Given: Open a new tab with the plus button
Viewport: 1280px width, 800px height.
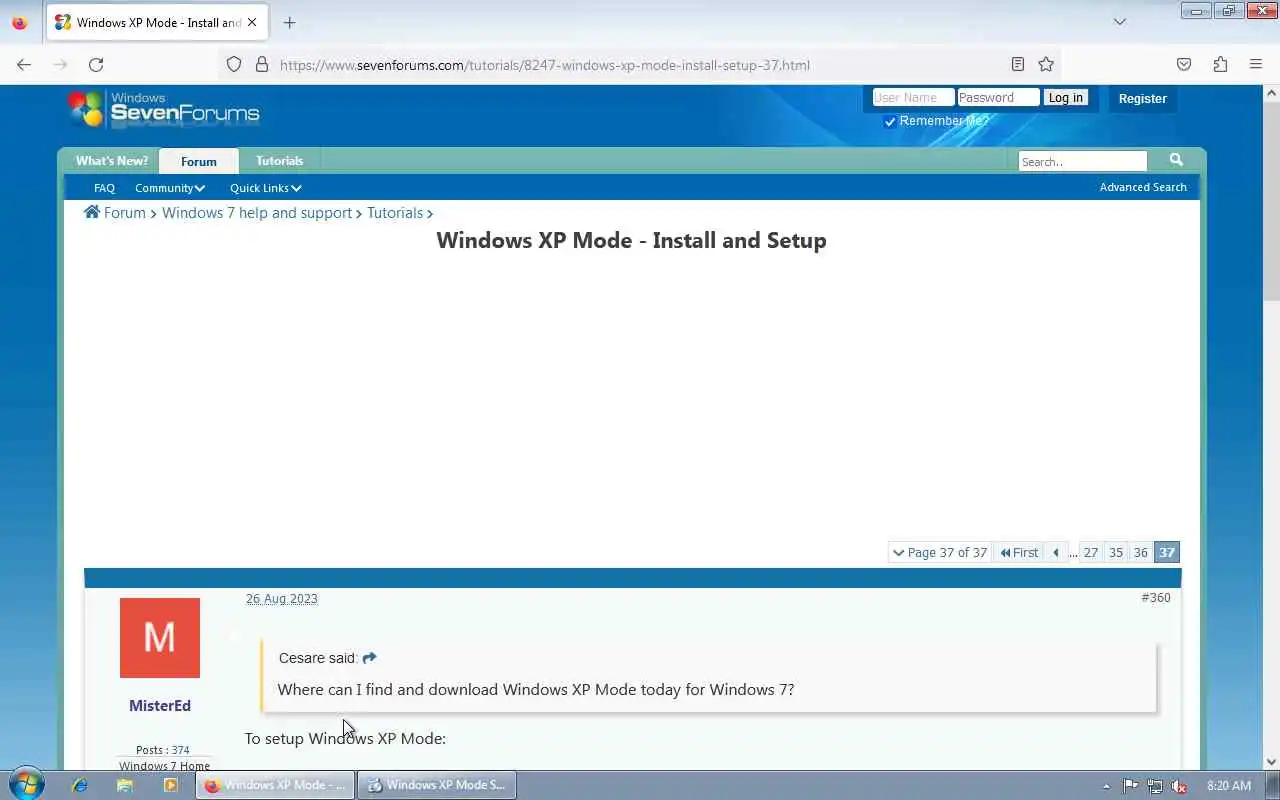Looking at the screenshot, I should 289,22.
